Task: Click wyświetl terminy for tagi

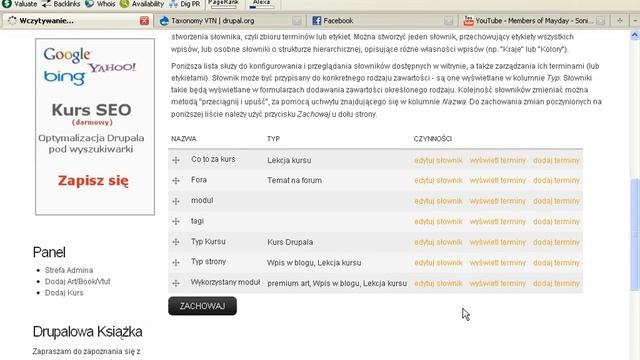Action: [x=498, y=222]
